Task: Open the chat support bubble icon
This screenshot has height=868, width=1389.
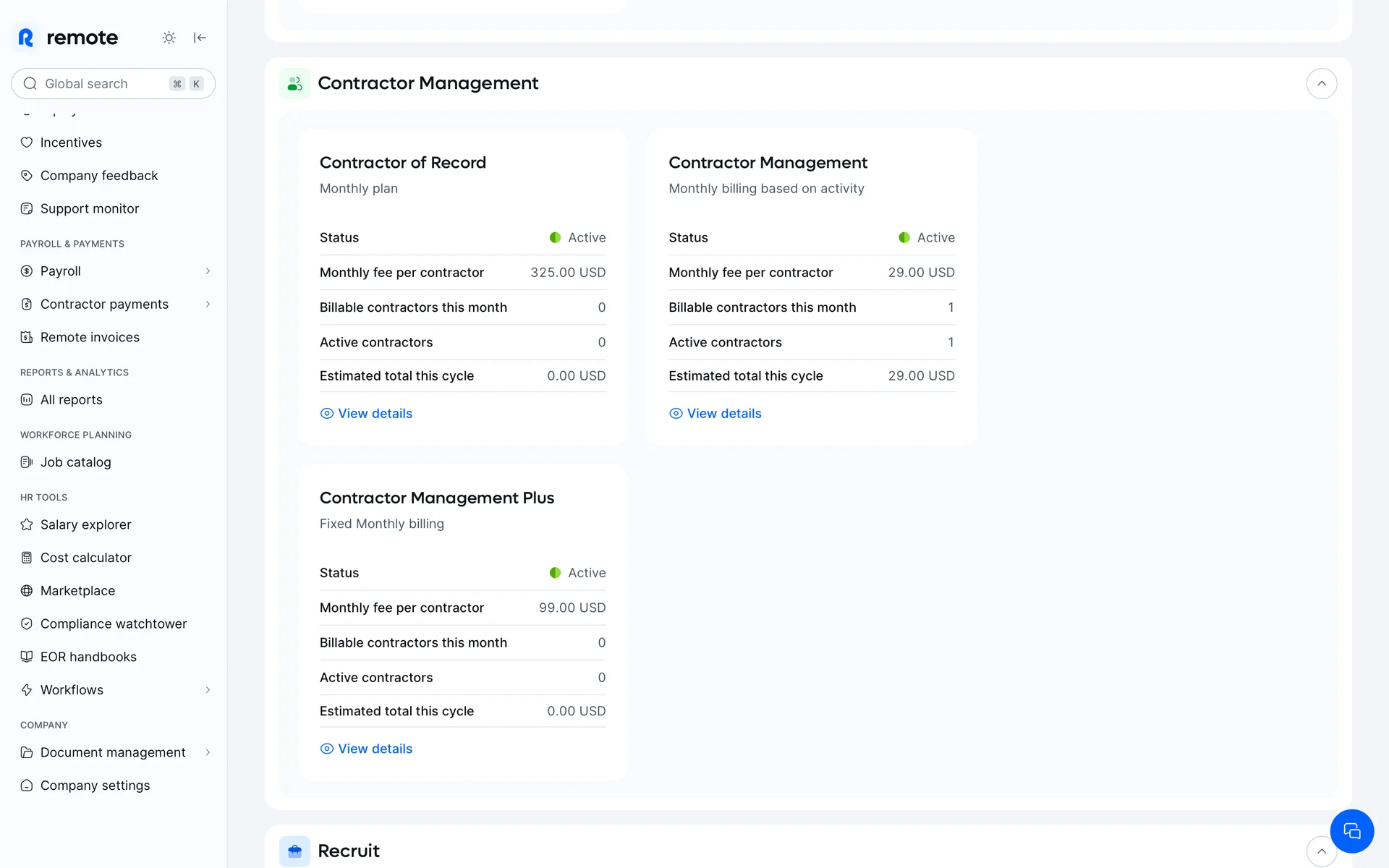Action: (x=1351, y=831)
